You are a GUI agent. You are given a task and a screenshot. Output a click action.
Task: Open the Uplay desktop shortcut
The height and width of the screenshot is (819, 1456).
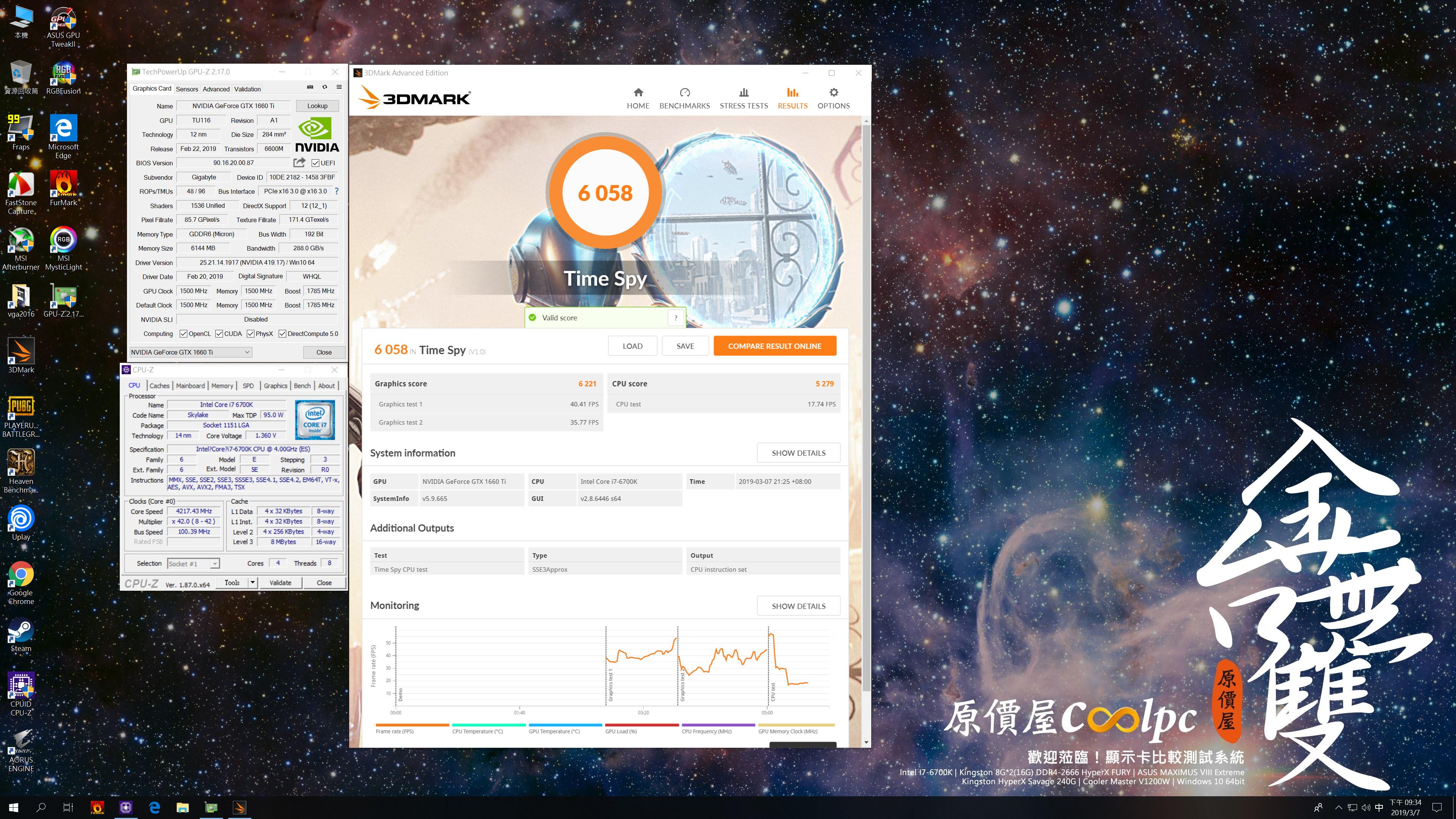click(x=21, y=523)
